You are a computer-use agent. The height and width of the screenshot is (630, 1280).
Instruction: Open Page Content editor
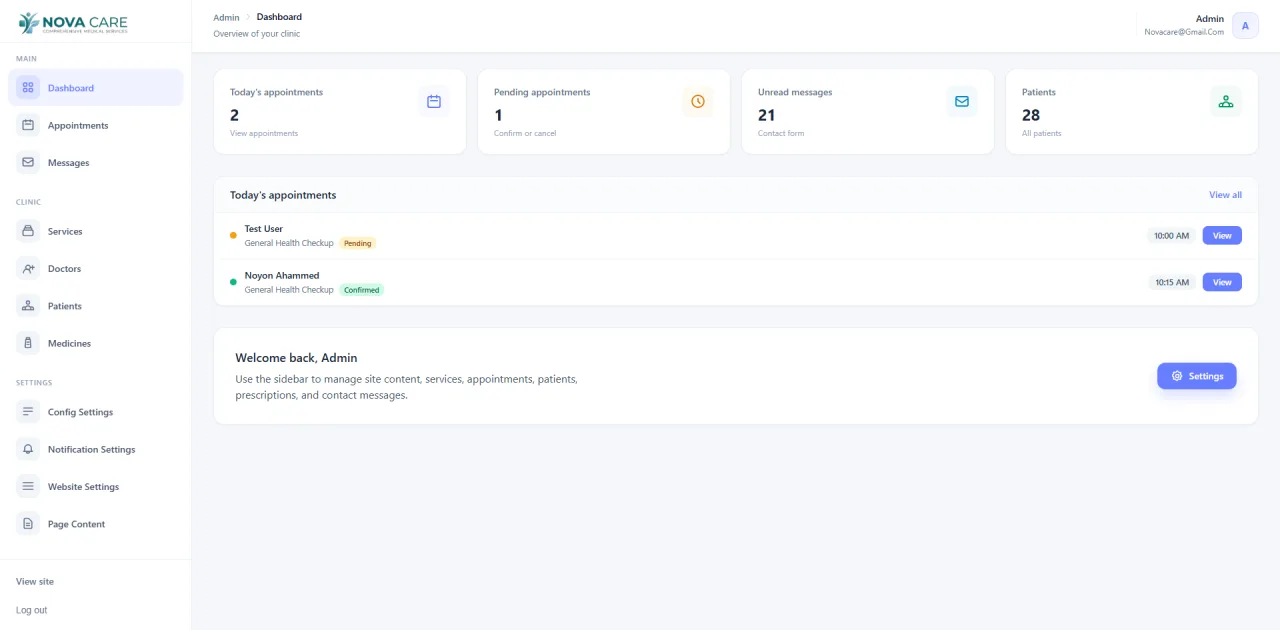point(76,524)
